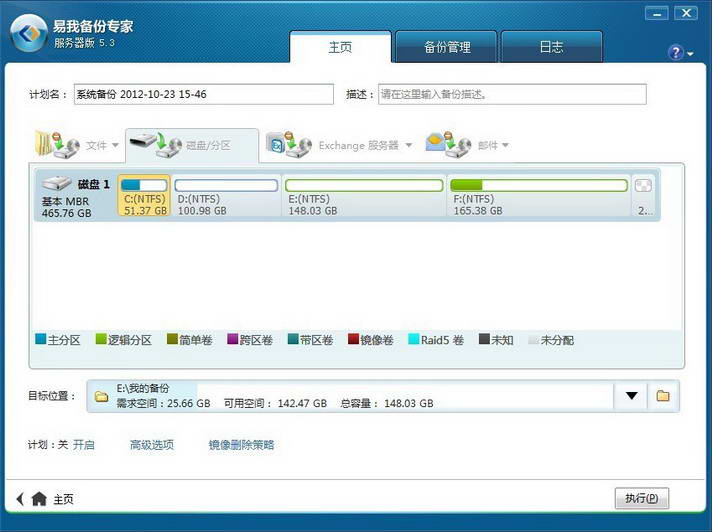The image size is (712, 532).
Task: Click the 开启 schedule link
Action: tap(84, 445)
